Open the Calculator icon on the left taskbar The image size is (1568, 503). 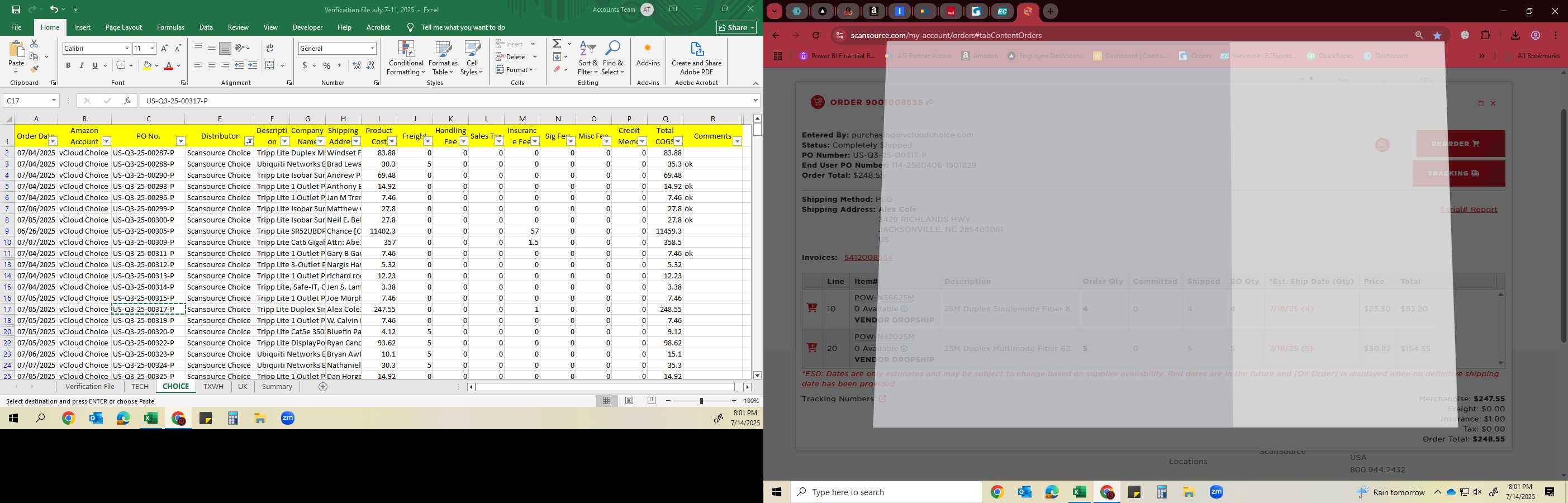(232, 419)
